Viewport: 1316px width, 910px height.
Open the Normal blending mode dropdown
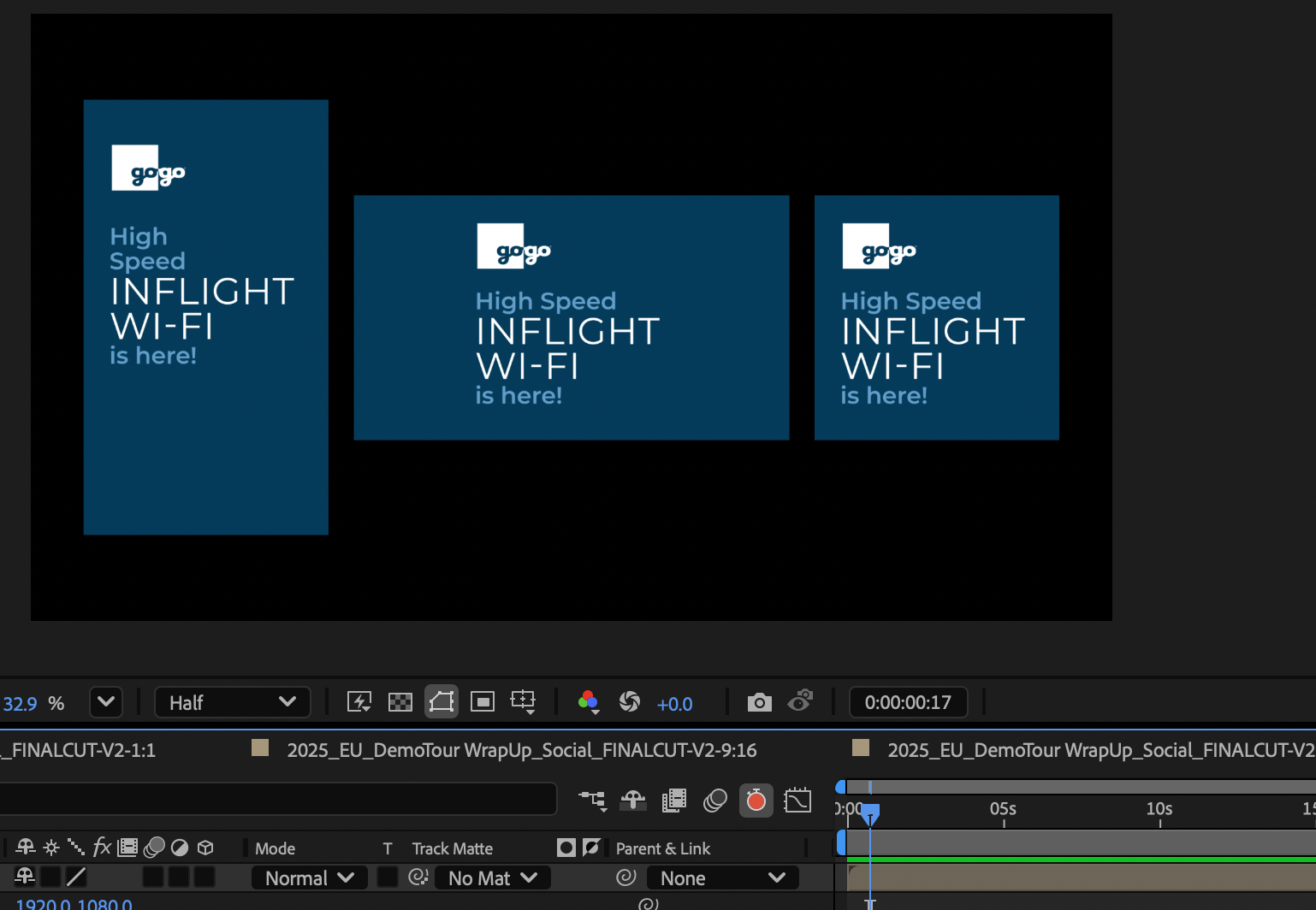point(310,878)
